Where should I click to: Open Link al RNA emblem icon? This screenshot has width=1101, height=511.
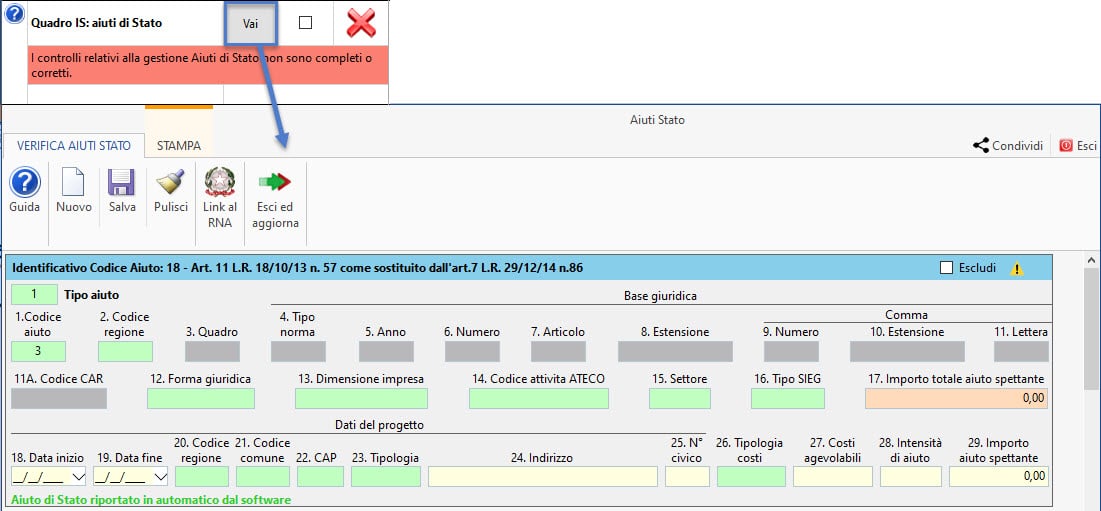[220, 185]
